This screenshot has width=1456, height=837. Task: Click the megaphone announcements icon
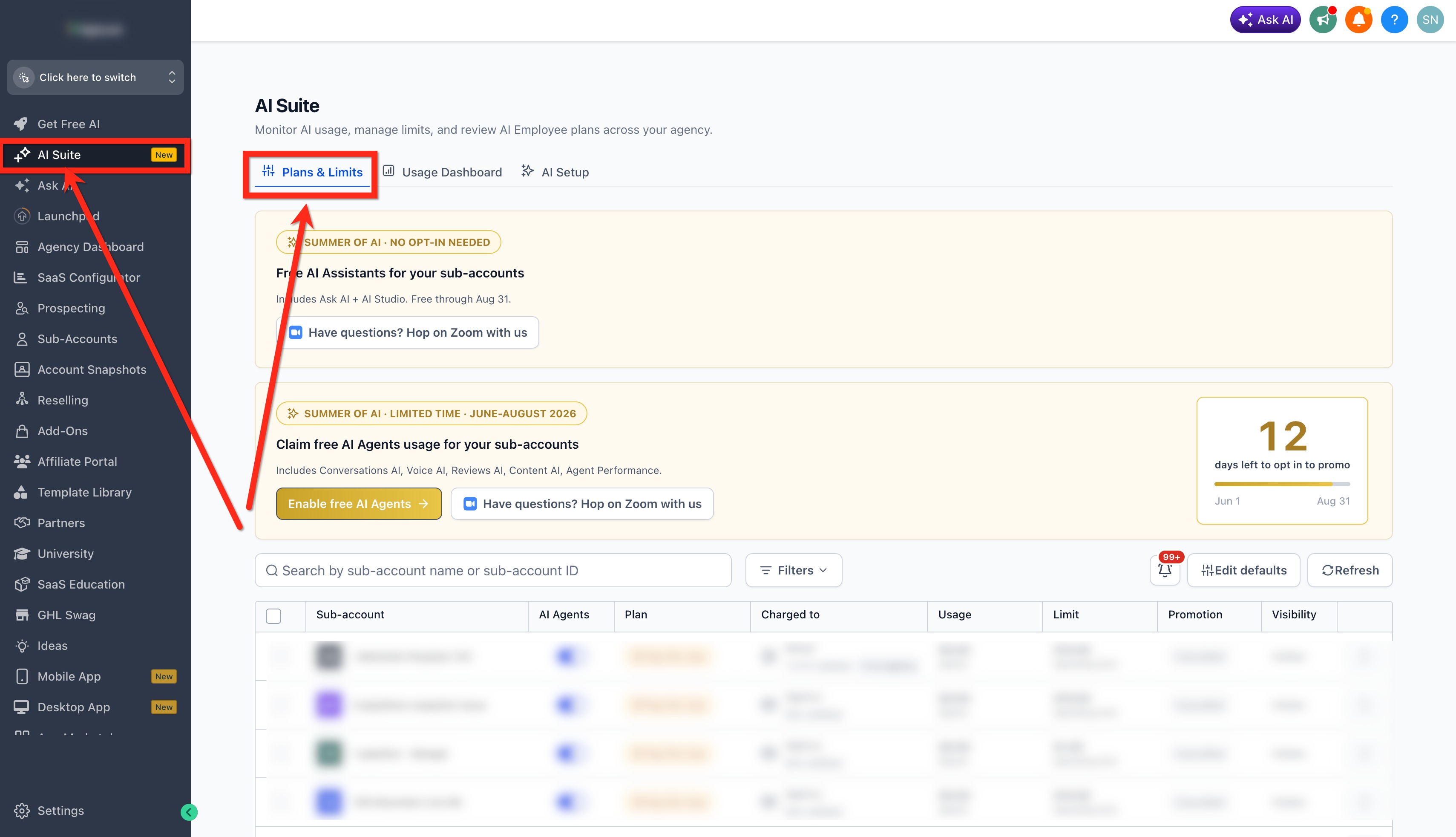click(x=1323, y=20)
